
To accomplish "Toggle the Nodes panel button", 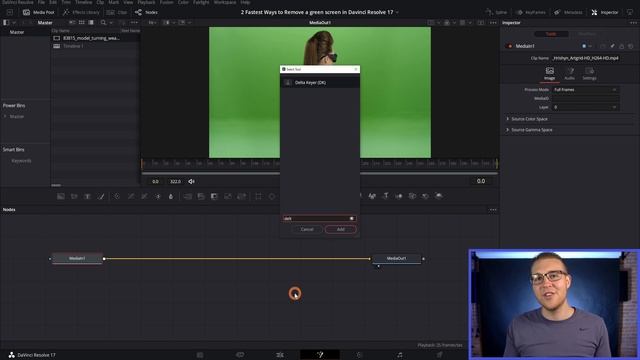I will point(146,12).
